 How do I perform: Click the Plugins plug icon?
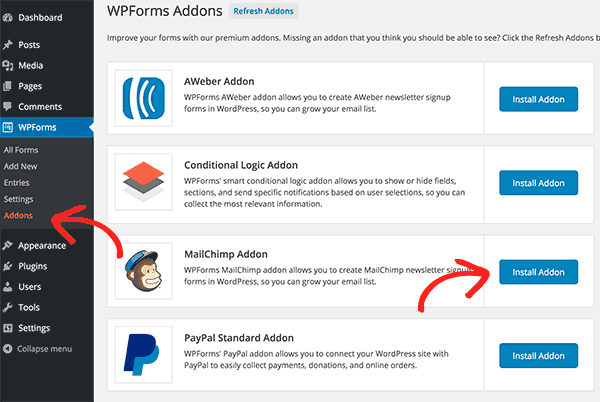pyautogui.click(x=8, y=266)
